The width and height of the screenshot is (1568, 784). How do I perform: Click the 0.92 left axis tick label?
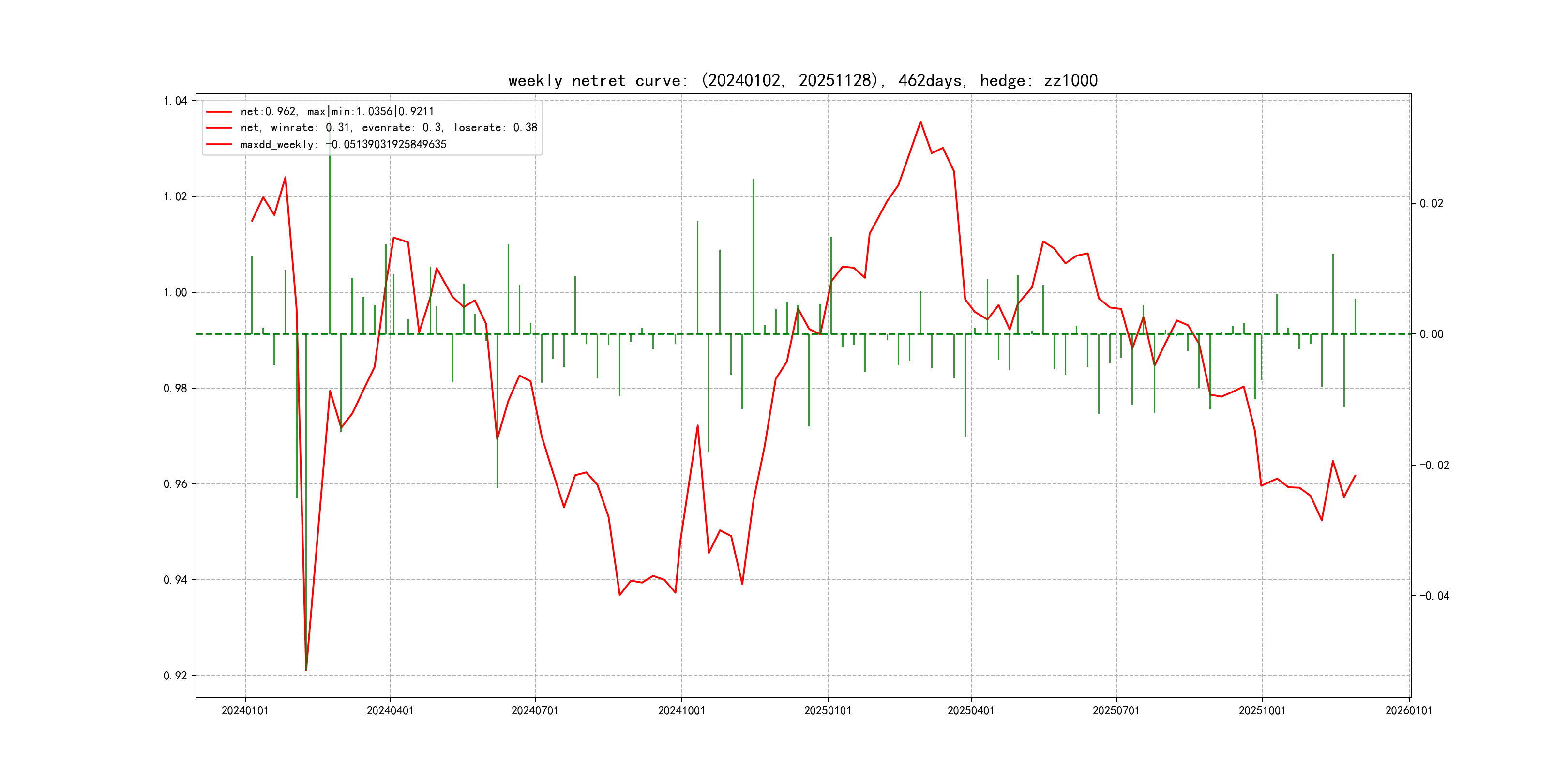pyautogui.click(x=175, y=676)
